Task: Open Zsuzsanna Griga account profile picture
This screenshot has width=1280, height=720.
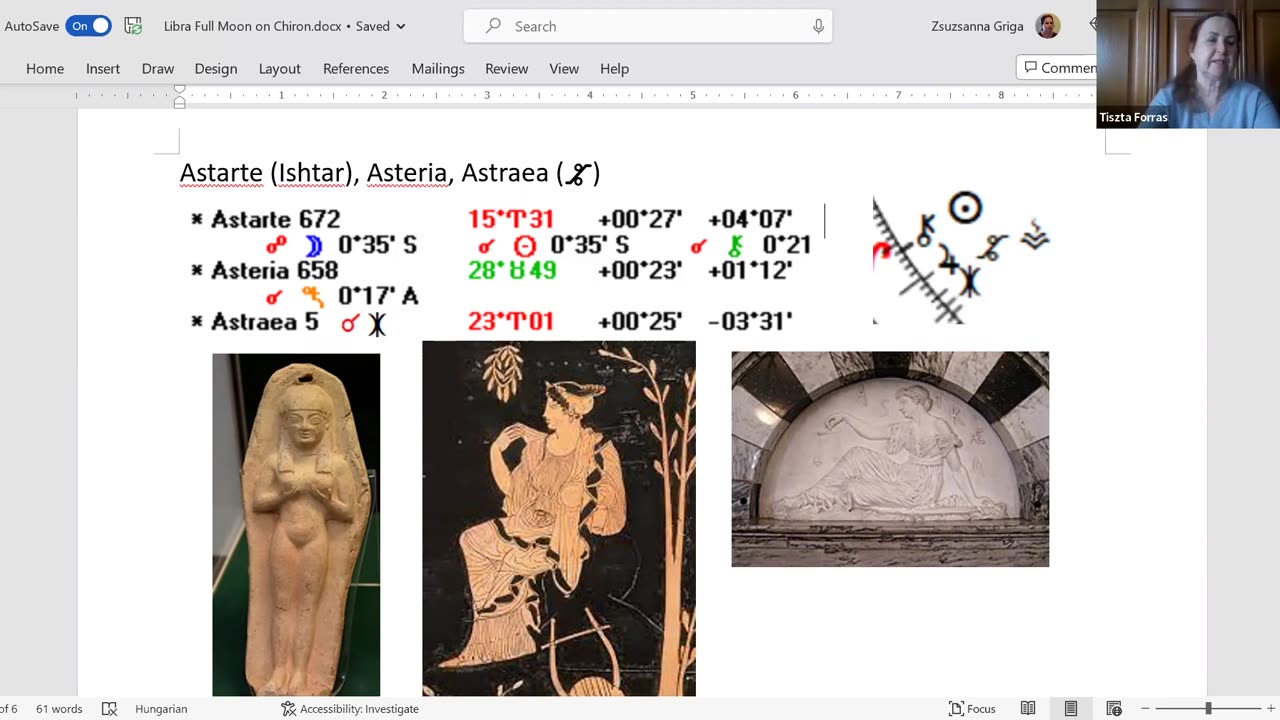Action: pyautogui.click(x=1047, y=26)
